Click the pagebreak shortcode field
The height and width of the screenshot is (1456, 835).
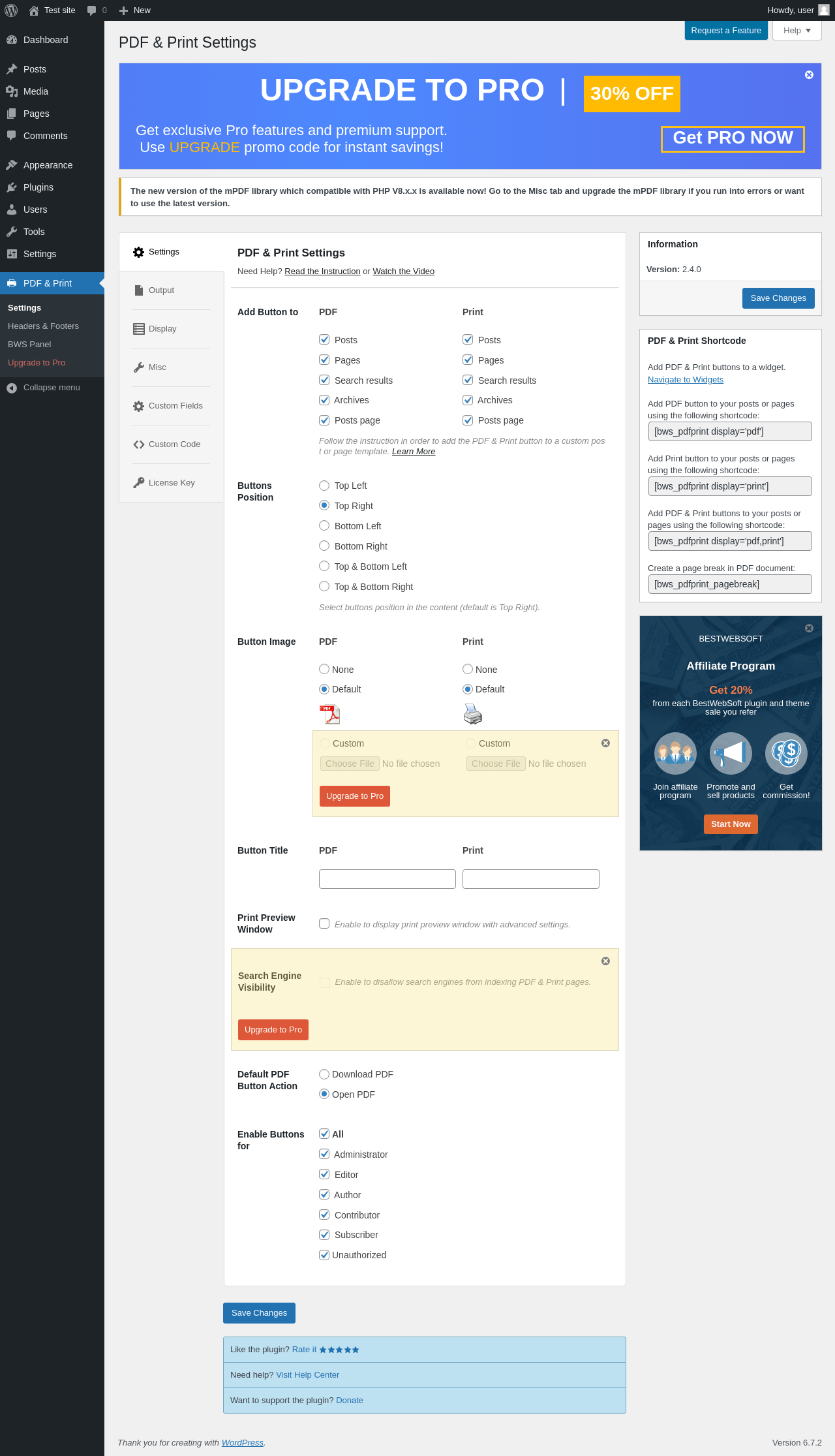730,584
